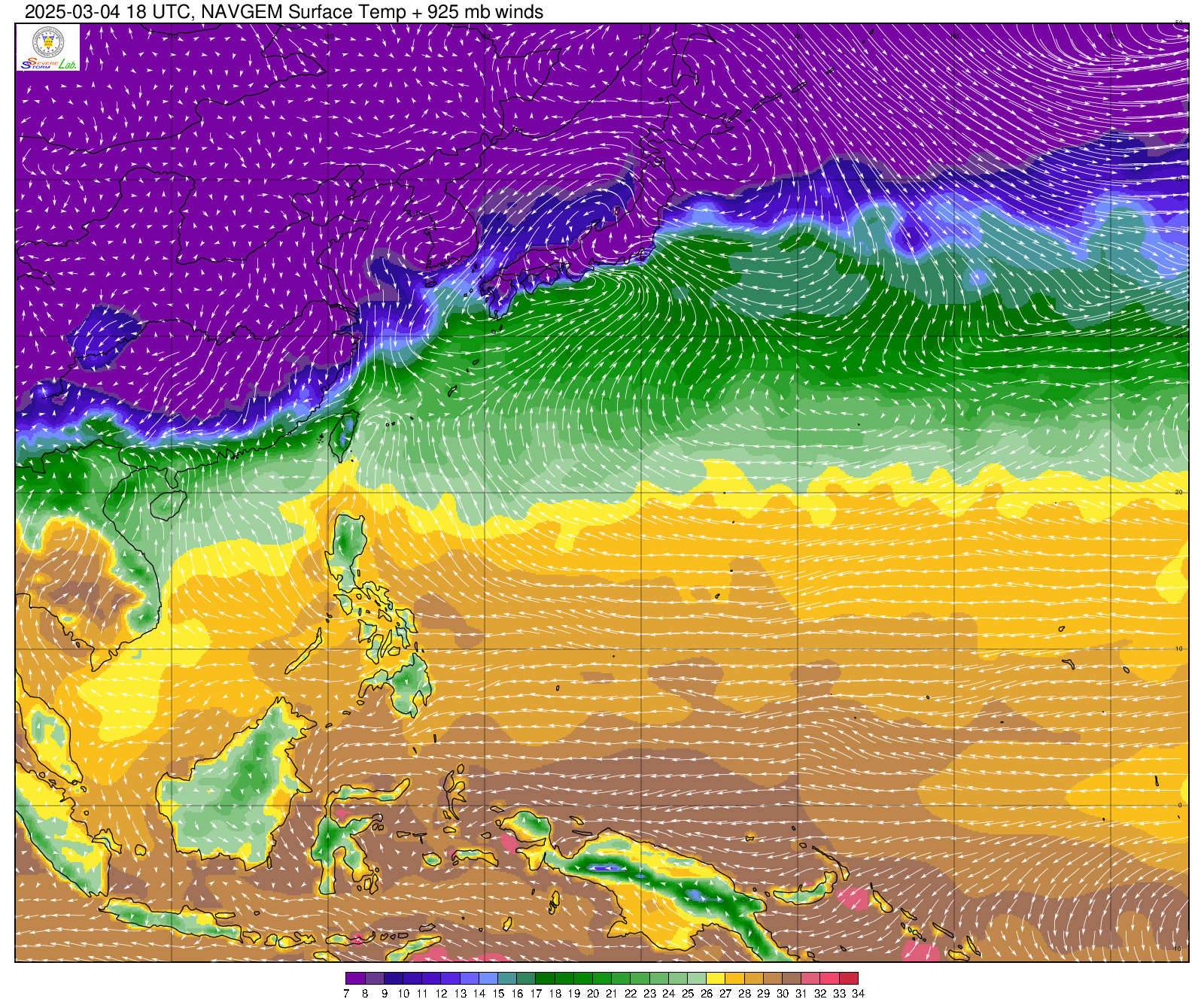
Task: Click the legend label "19"
Action: tap(574, 994)
